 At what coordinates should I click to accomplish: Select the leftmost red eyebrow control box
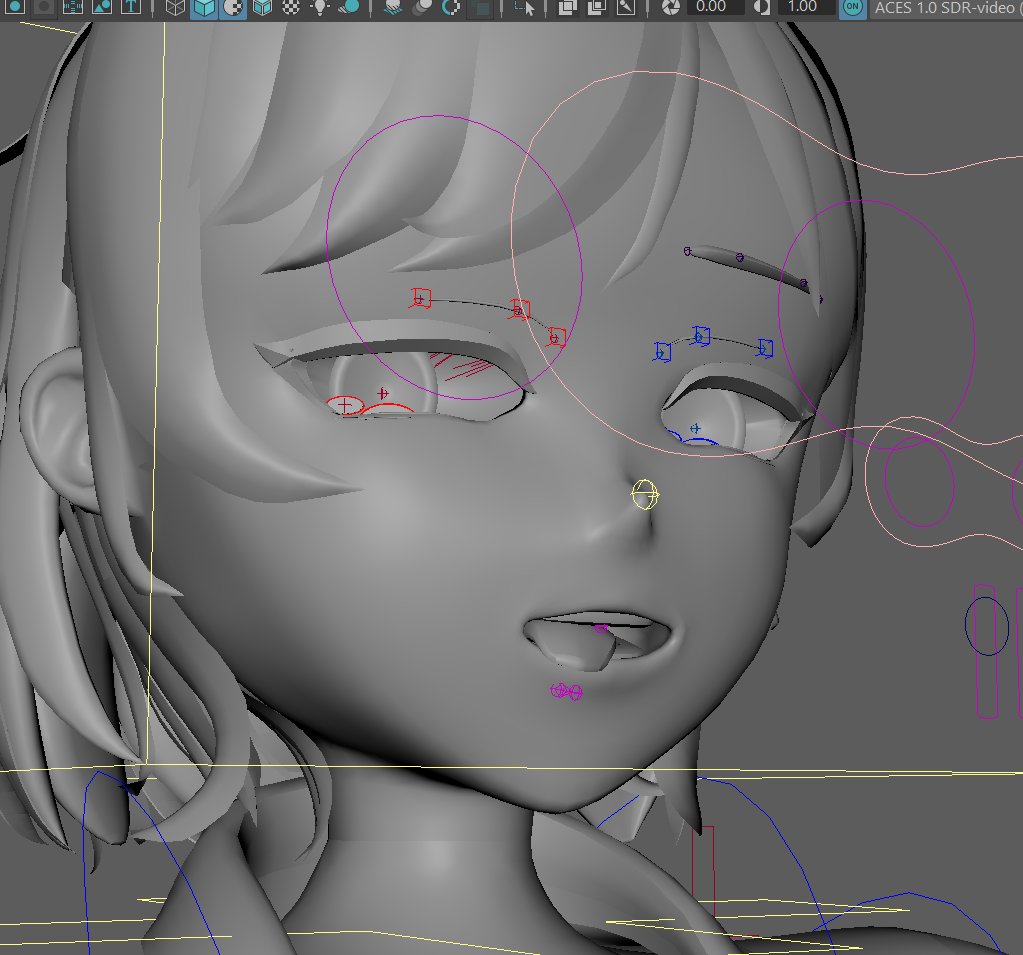(421, 299)
